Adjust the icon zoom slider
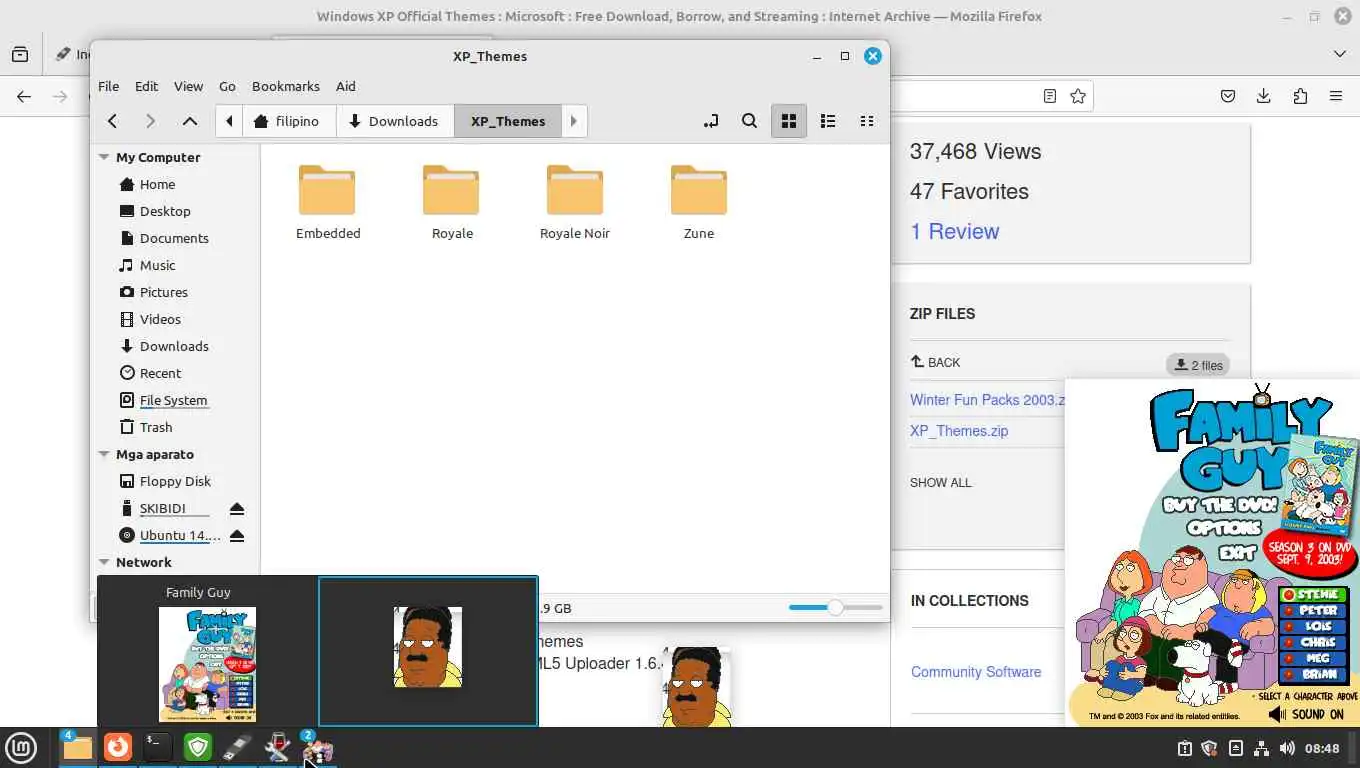The image size is (1360, 768). click(x=835, y=607)
